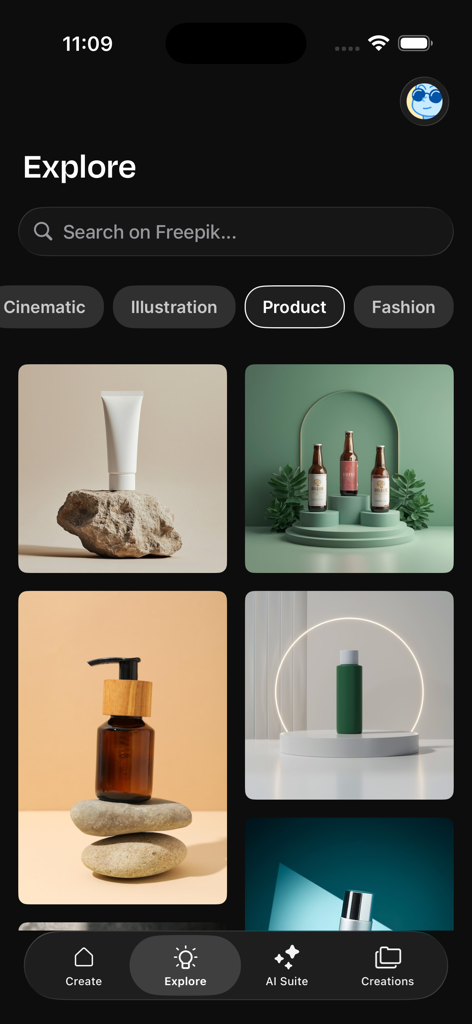
Task: Focus the Search on Freepik field
Action: click(236, 231)
